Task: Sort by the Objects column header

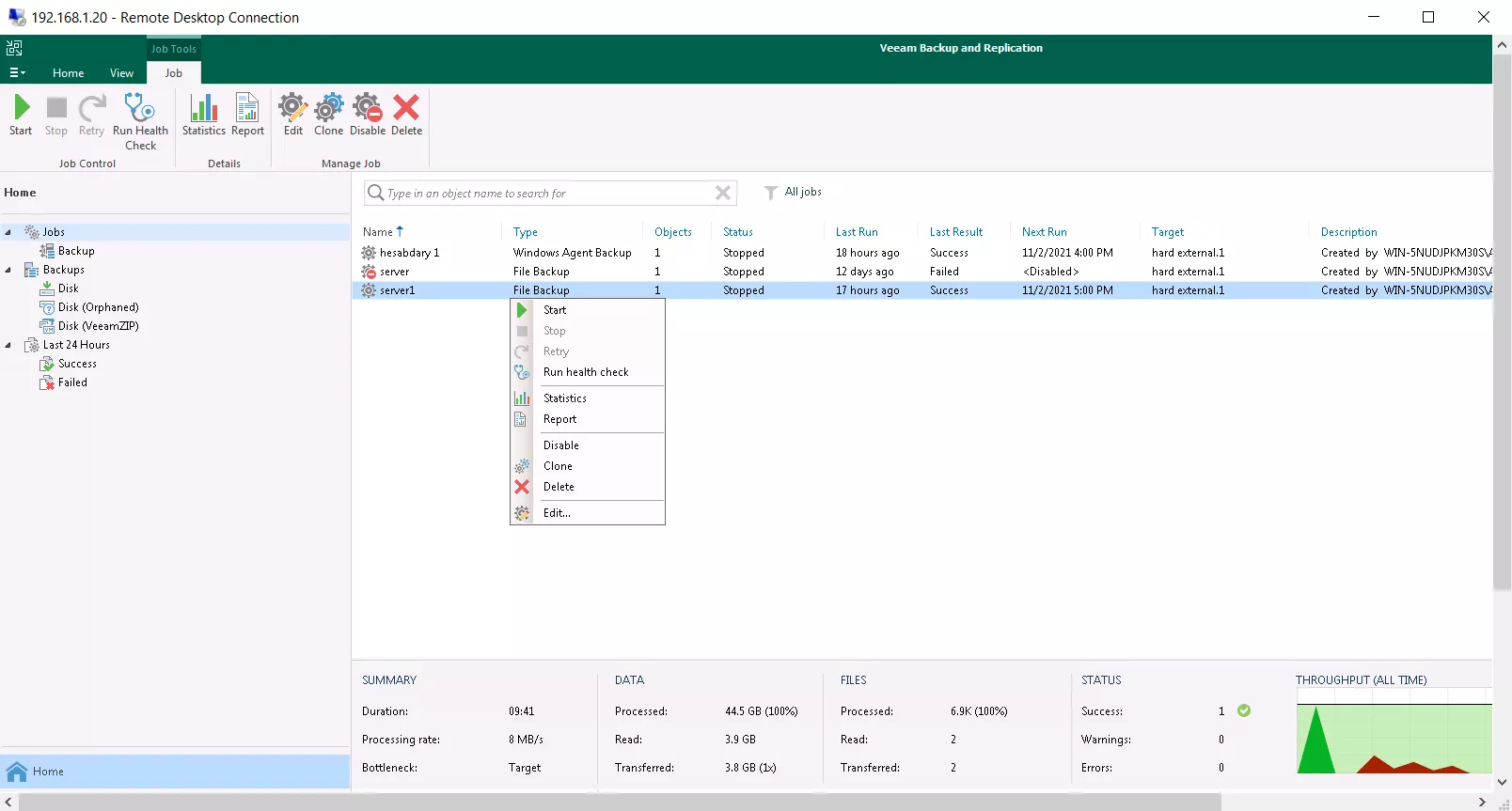Action: click(673, 232)
